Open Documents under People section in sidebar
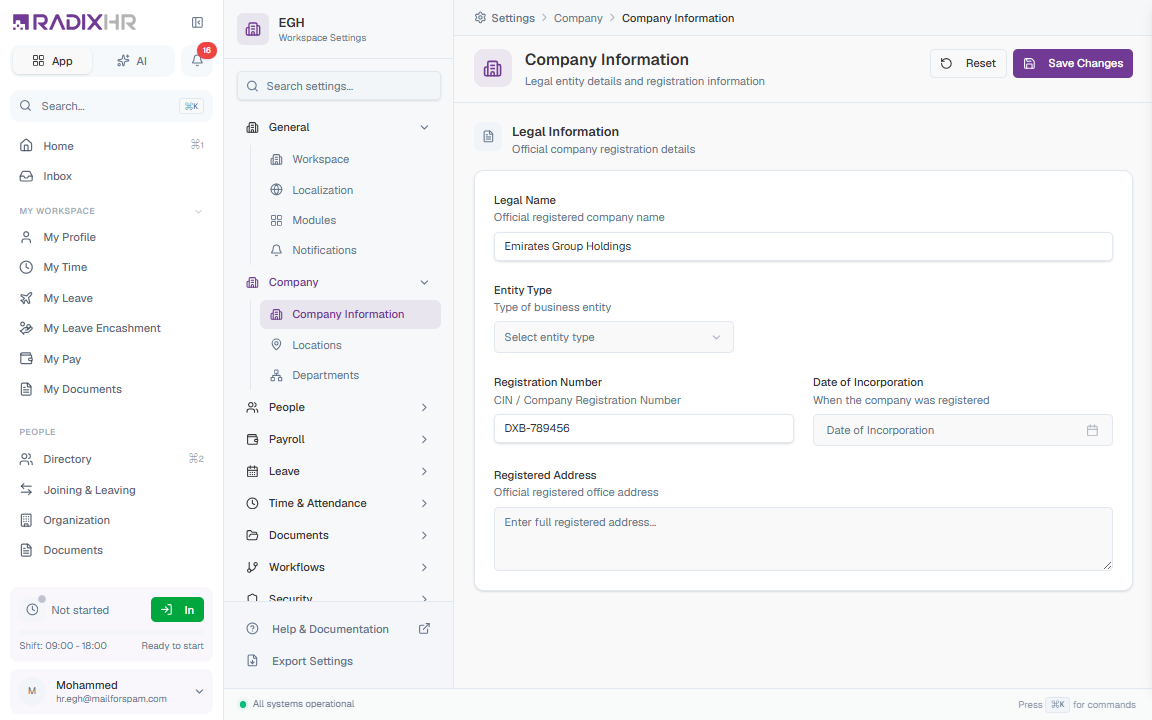 (112, 550)
